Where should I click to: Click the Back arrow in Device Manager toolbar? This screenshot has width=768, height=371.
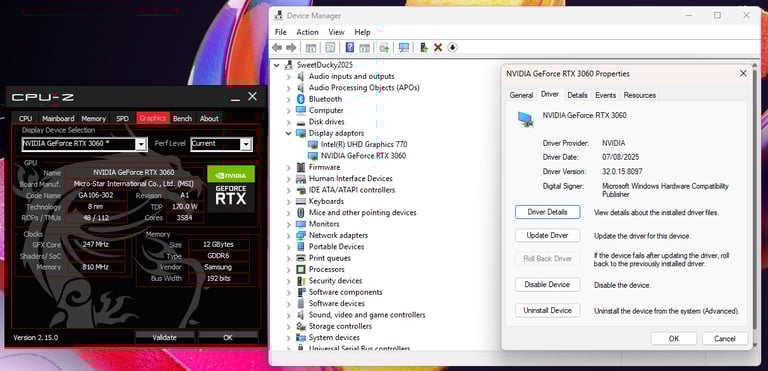[277, 47]
